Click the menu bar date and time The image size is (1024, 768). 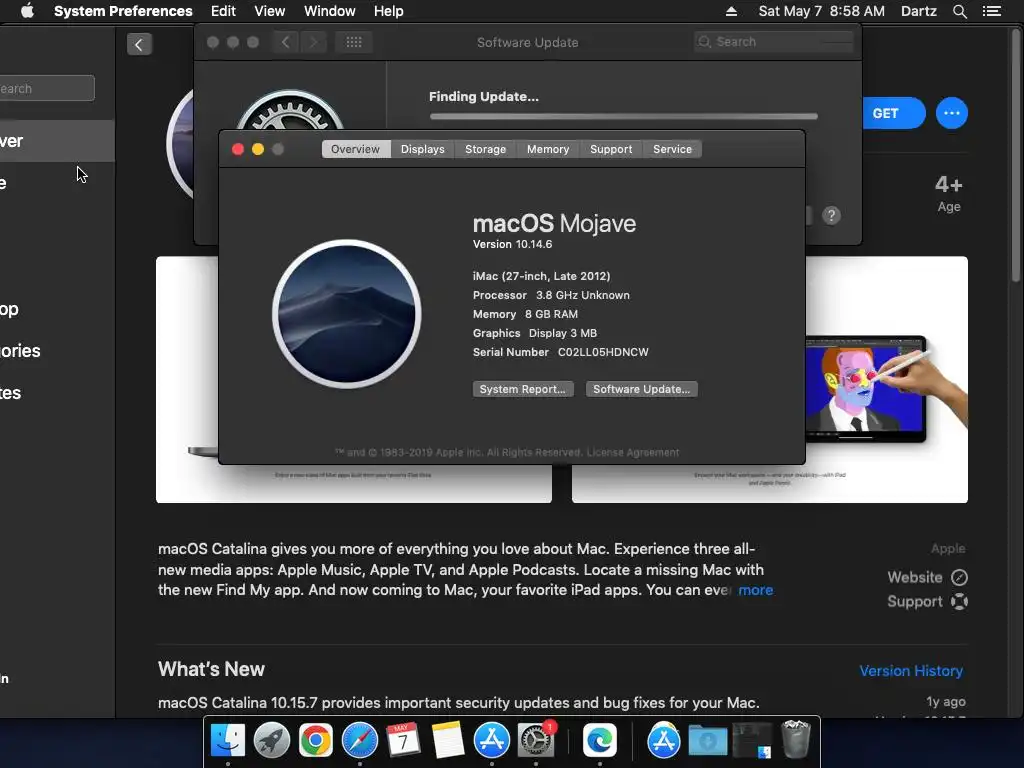[x=822, y=11]
